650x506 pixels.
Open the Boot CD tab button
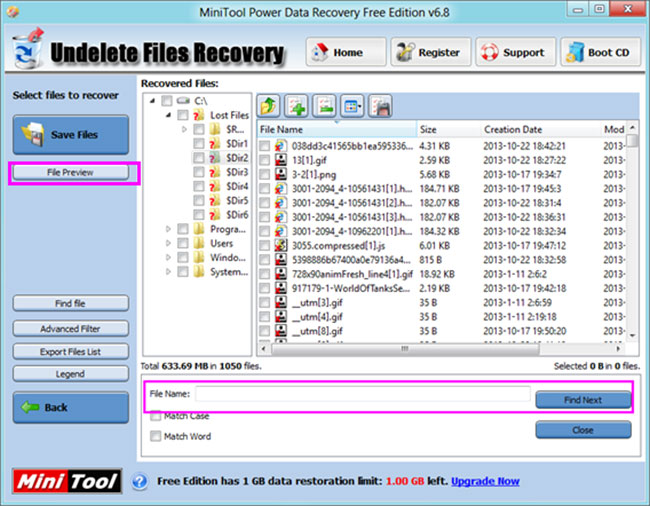(x=601, y=52)
